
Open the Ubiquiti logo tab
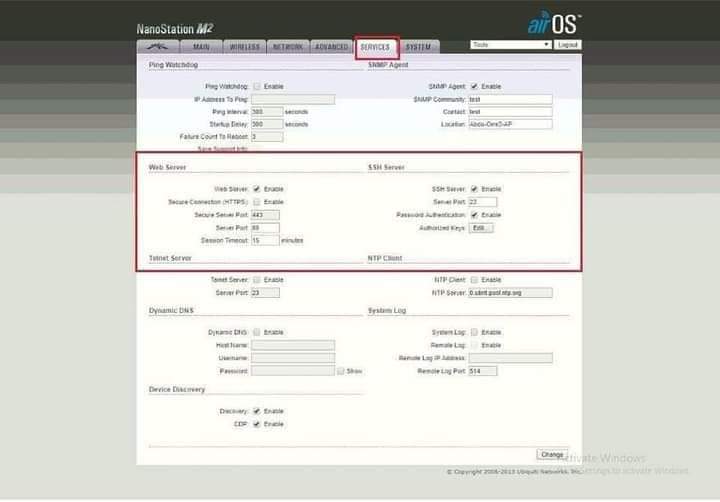(156, 47)
